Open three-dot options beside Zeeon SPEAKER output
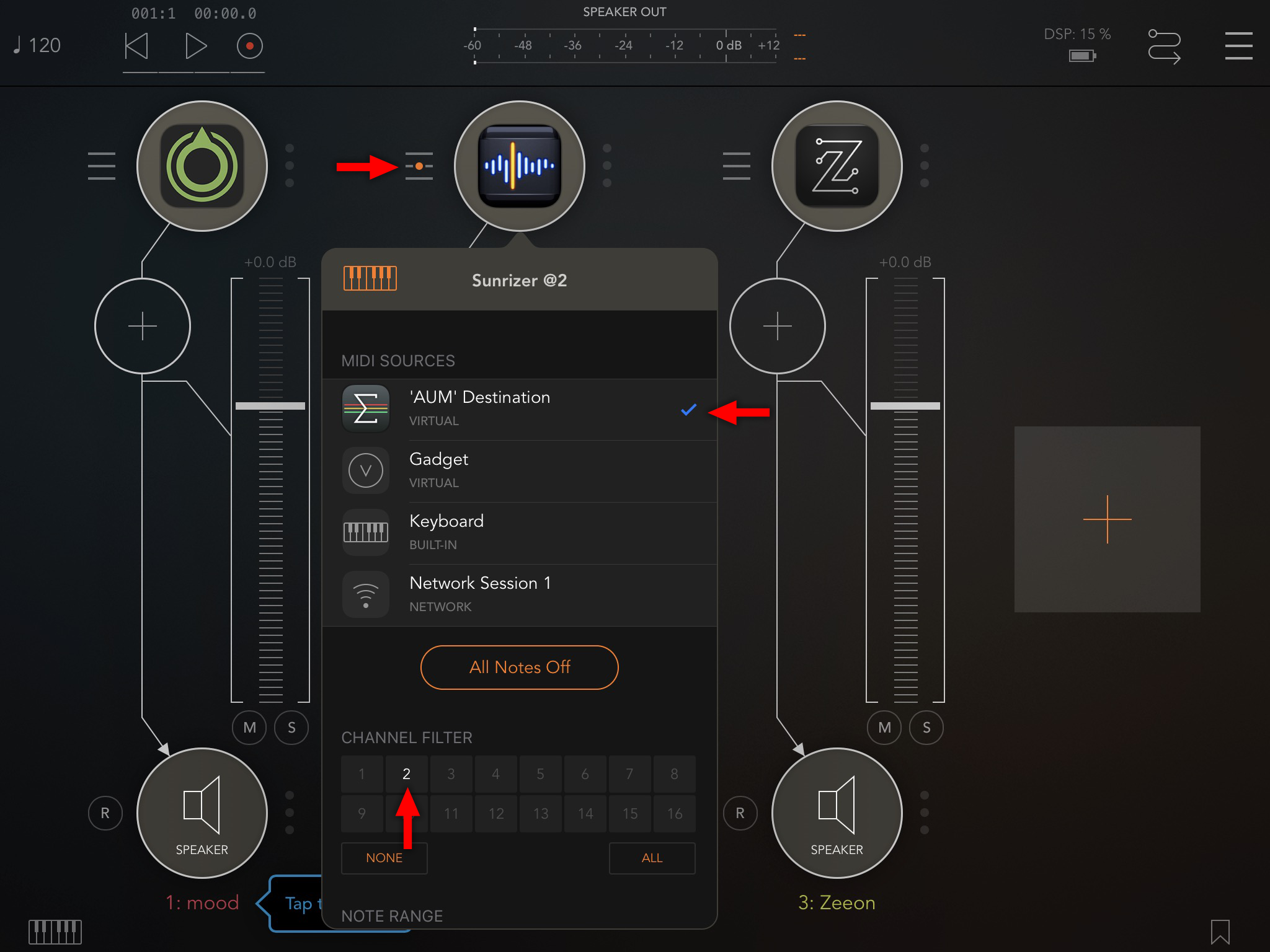Screen dimensions: 1270x952 tap(925, 813)
